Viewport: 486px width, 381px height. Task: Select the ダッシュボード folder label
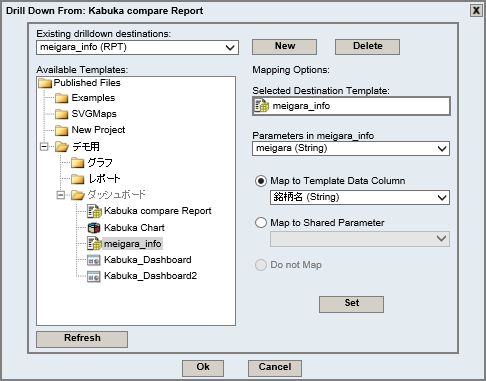point(117,194)
